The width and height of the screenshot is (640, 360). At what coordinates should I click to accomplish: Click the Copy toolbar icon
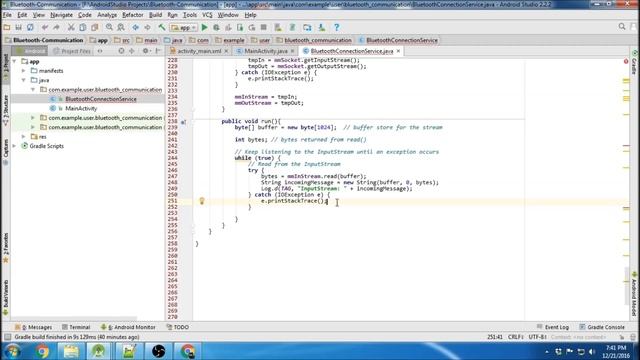[83, 27]
